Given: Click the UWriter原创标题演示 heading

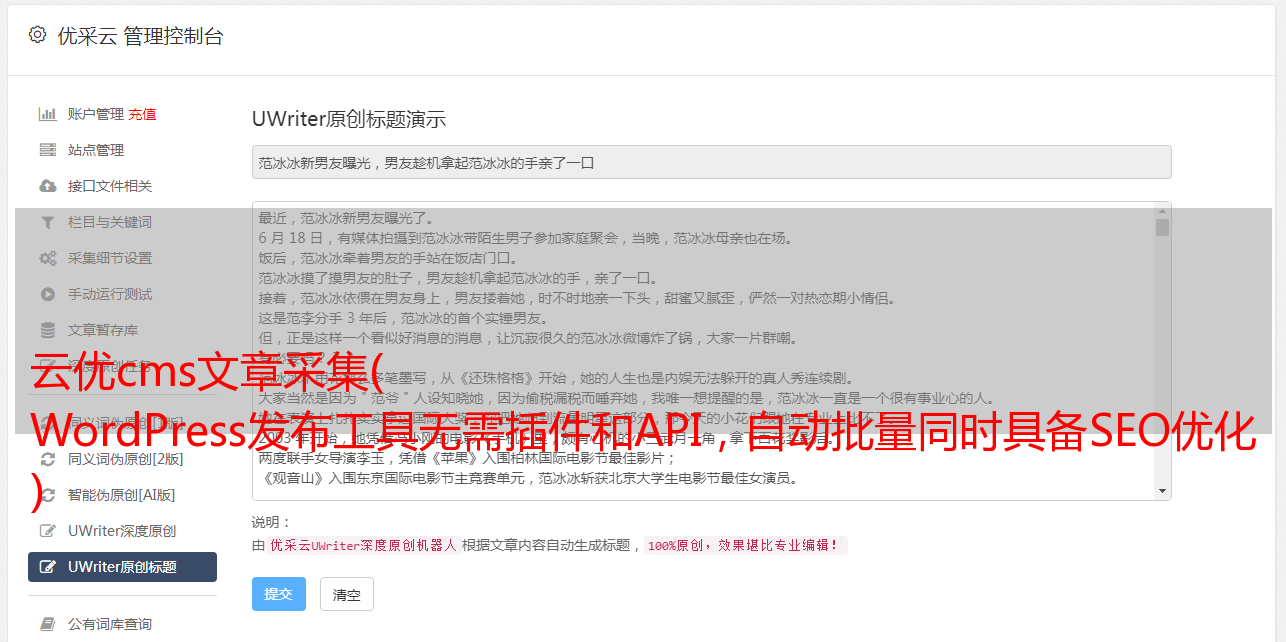Looking at the screenshot, I should [349, 119].
